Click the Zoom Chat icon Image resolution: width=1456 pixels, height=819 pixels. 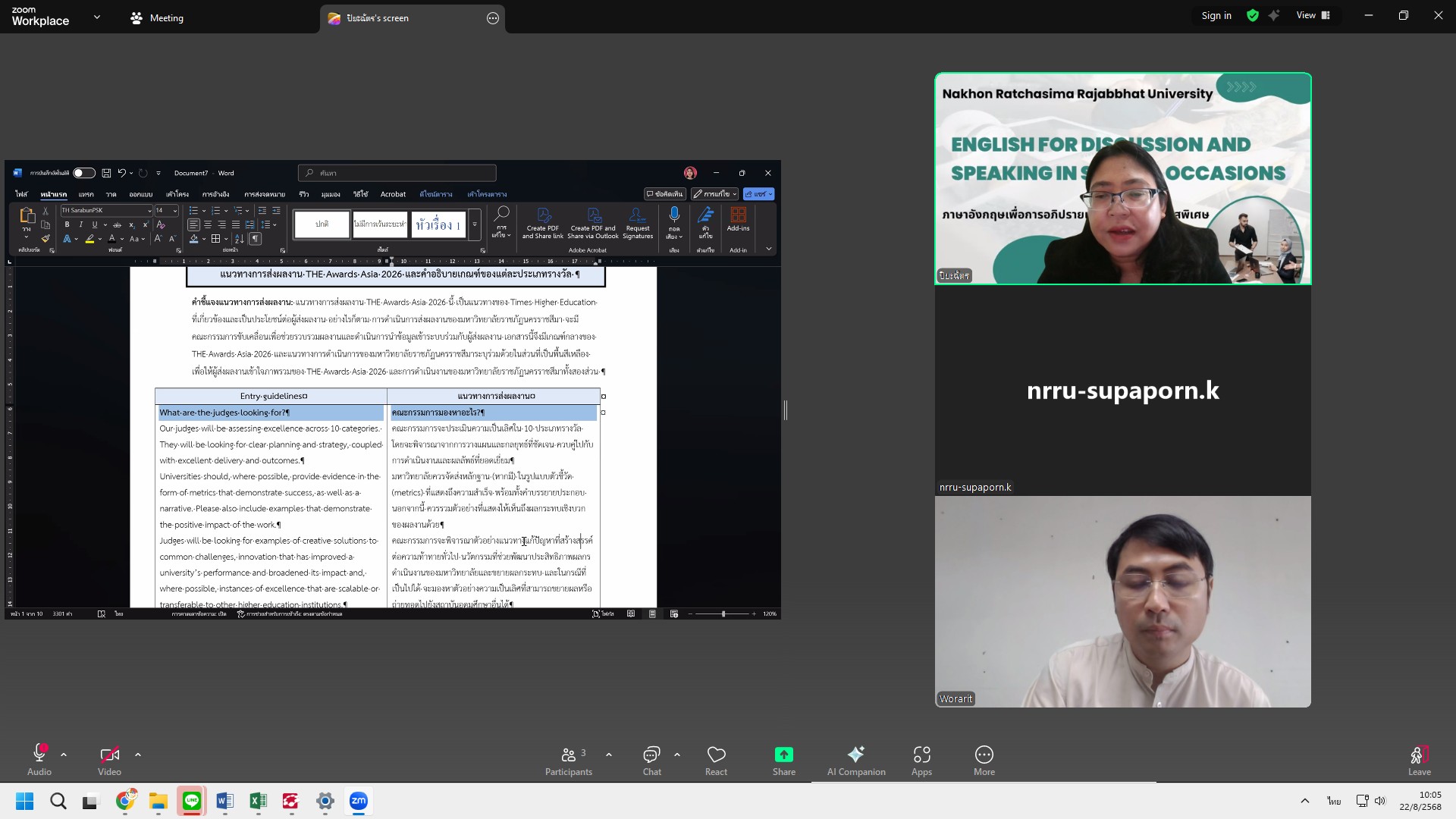tap(651, 755)
